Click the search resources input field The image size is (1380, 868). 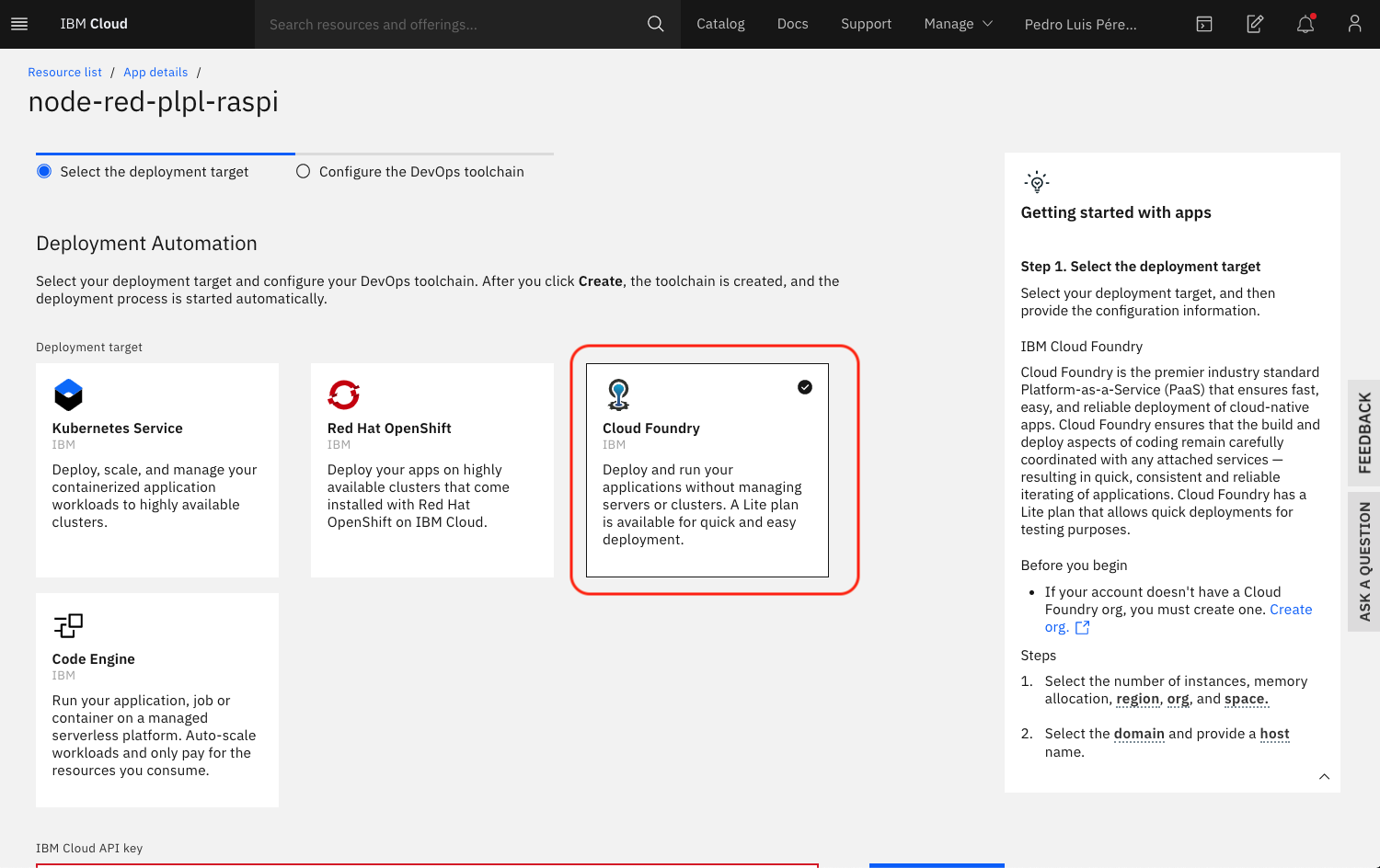click(x=451, y=24)
